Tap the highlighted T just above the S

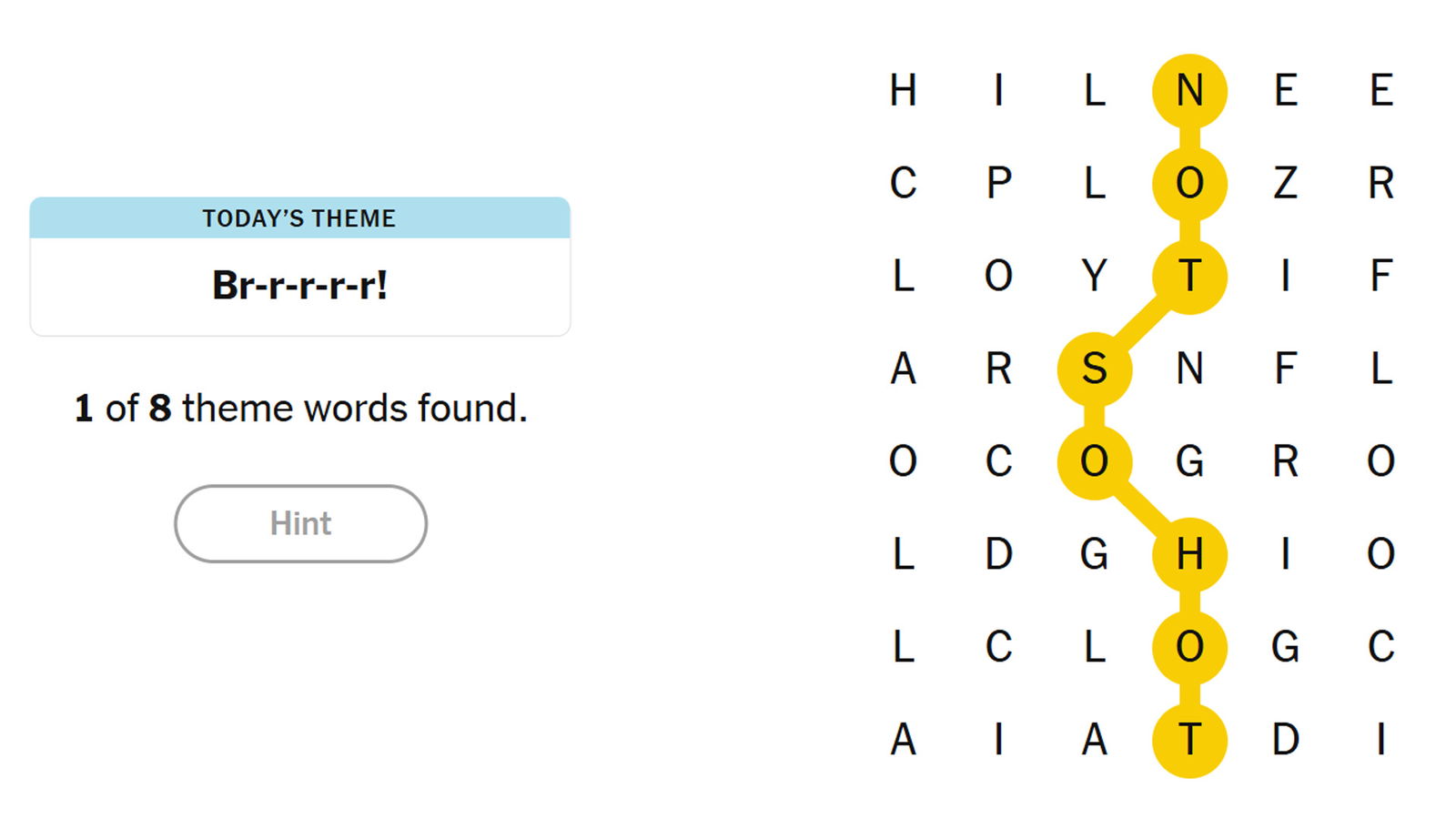(x=1189, y=276)
